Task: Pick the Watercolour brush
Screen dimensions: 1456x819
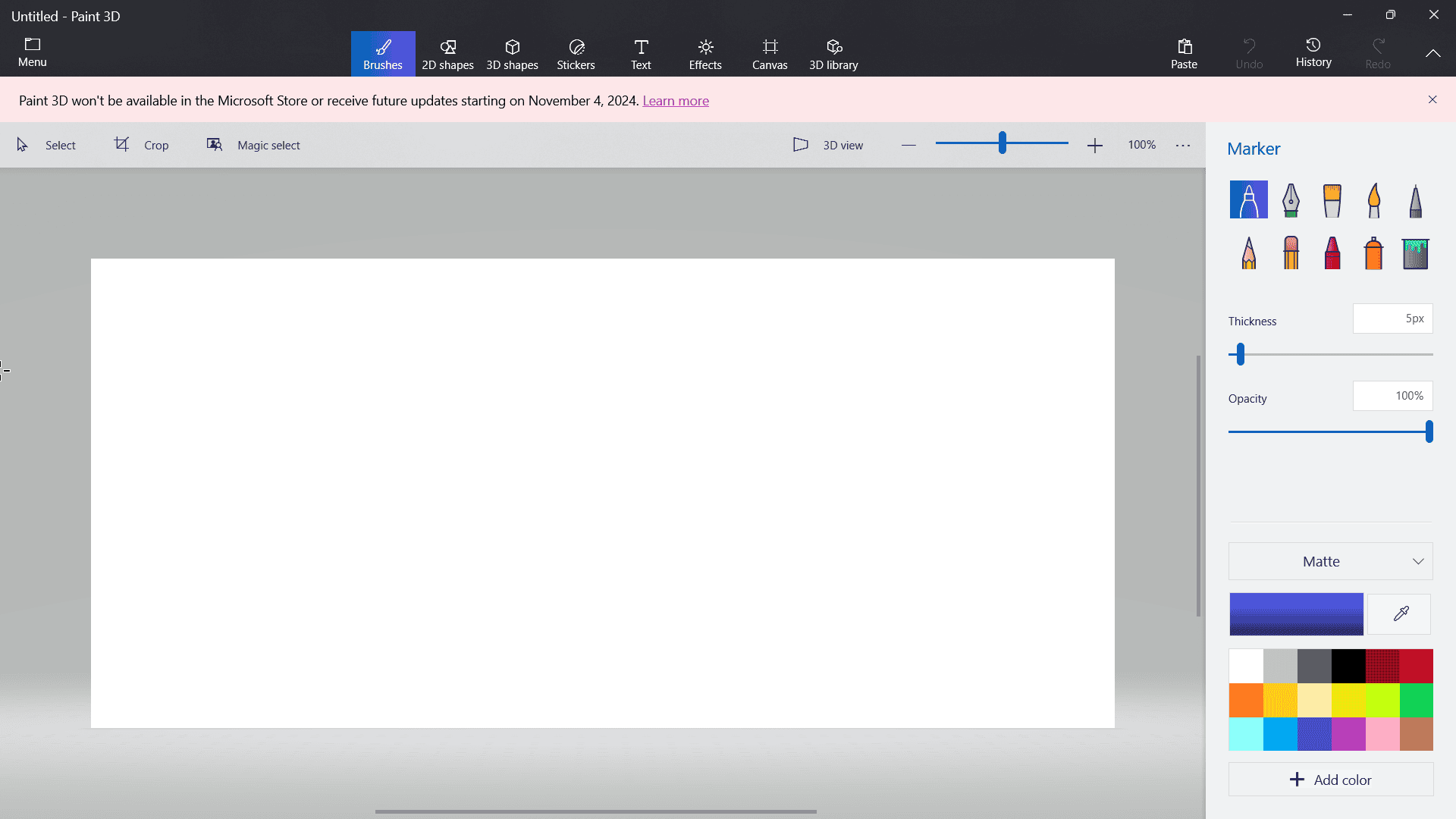Action: tap(1373, 199)
